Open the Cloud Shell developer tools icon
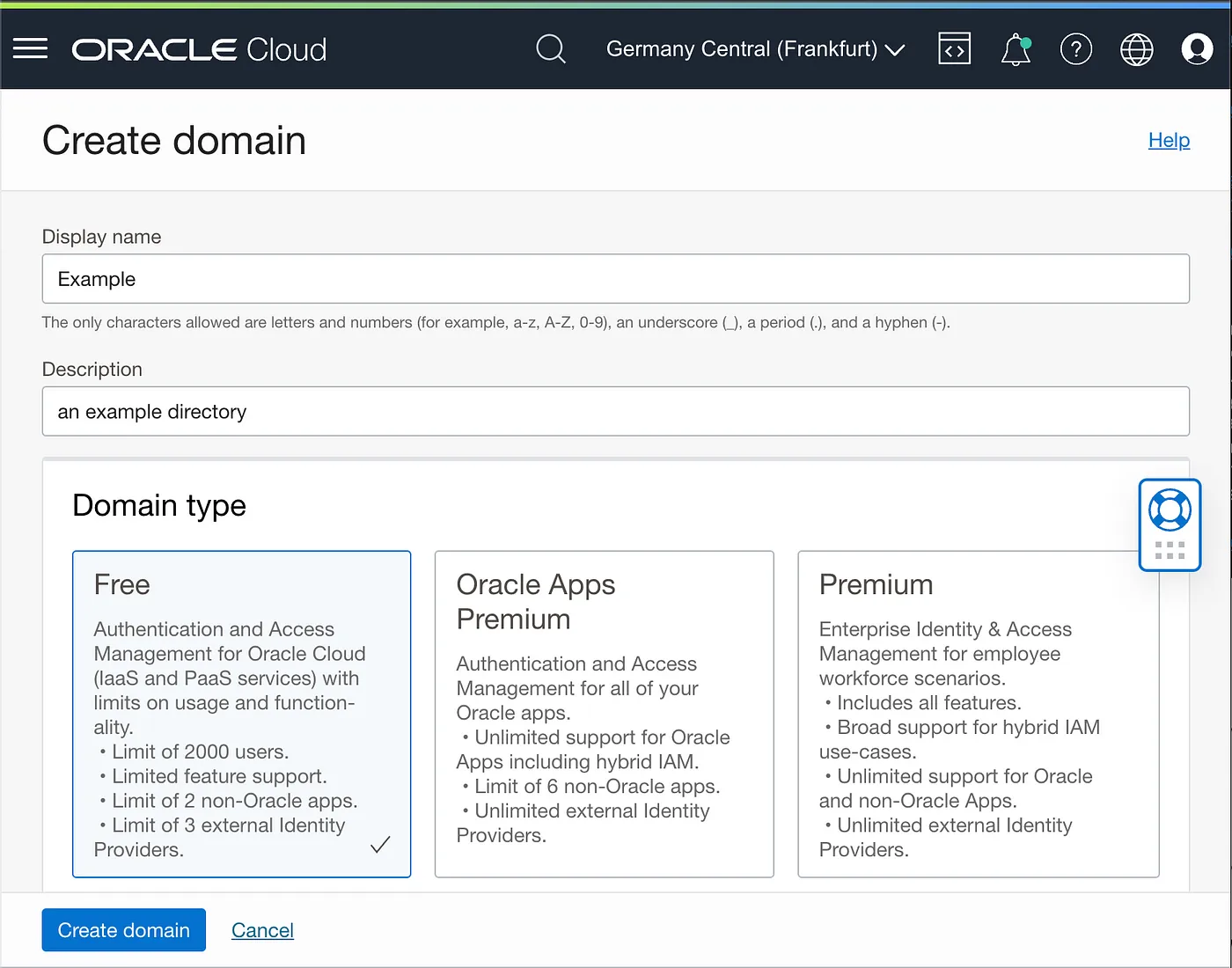The image size is (1232, 968). (955, 48)
